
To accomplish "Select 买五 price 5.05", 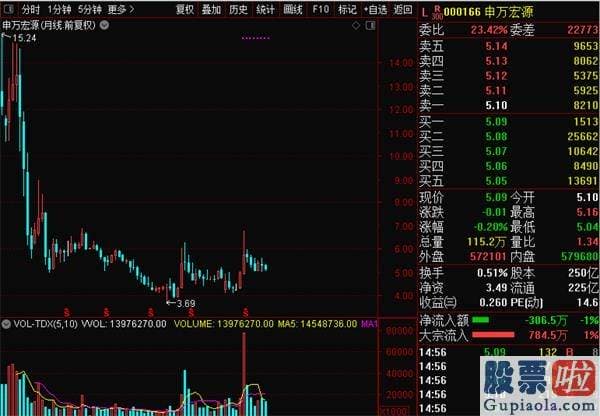I will coord(496,181).
